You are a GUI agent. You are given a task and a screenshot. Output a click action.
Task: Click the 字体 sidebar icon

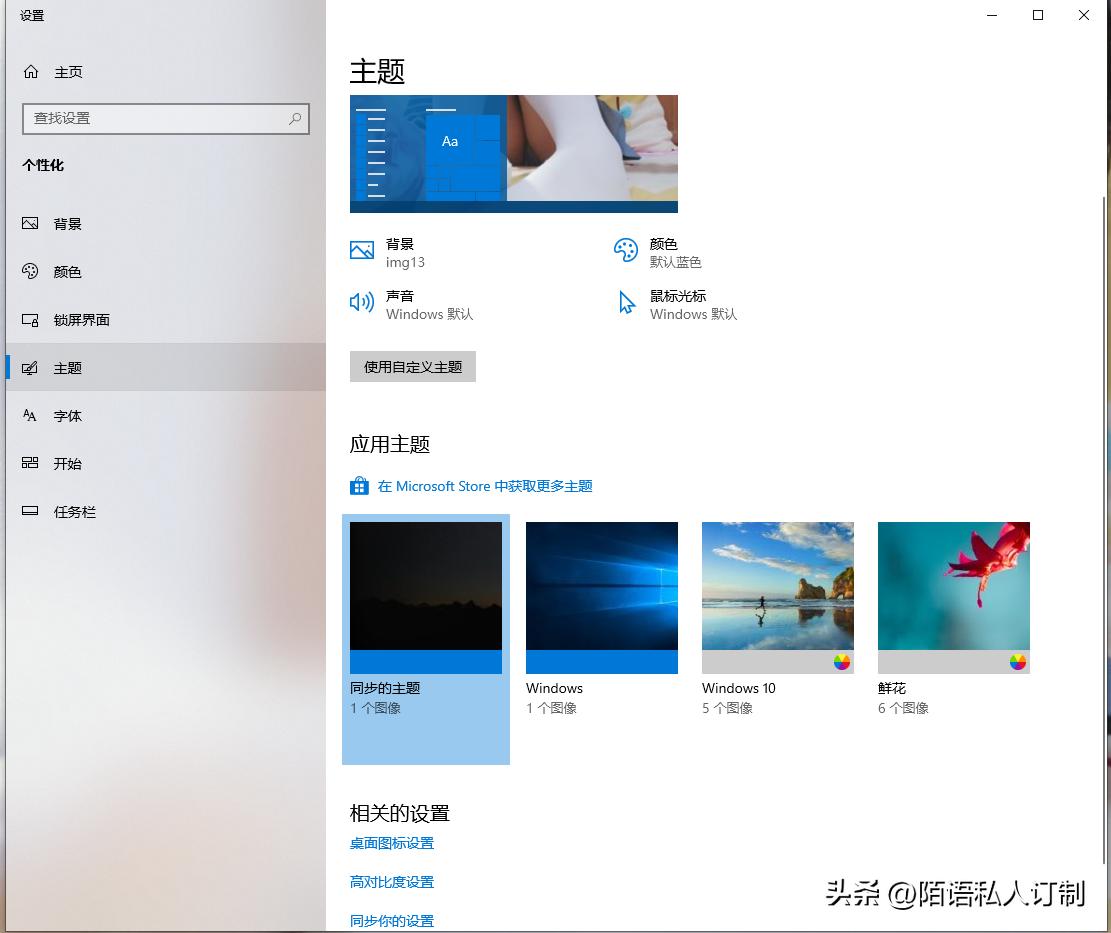32,415
